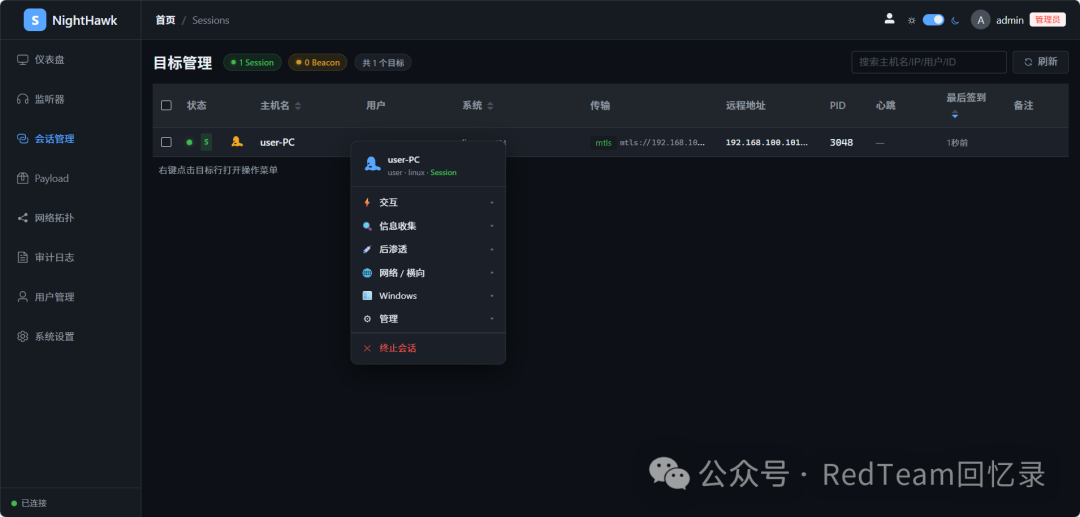1080x517 pixels.
Task: Click the Payload package icon
Action: (x=23, y=178)
